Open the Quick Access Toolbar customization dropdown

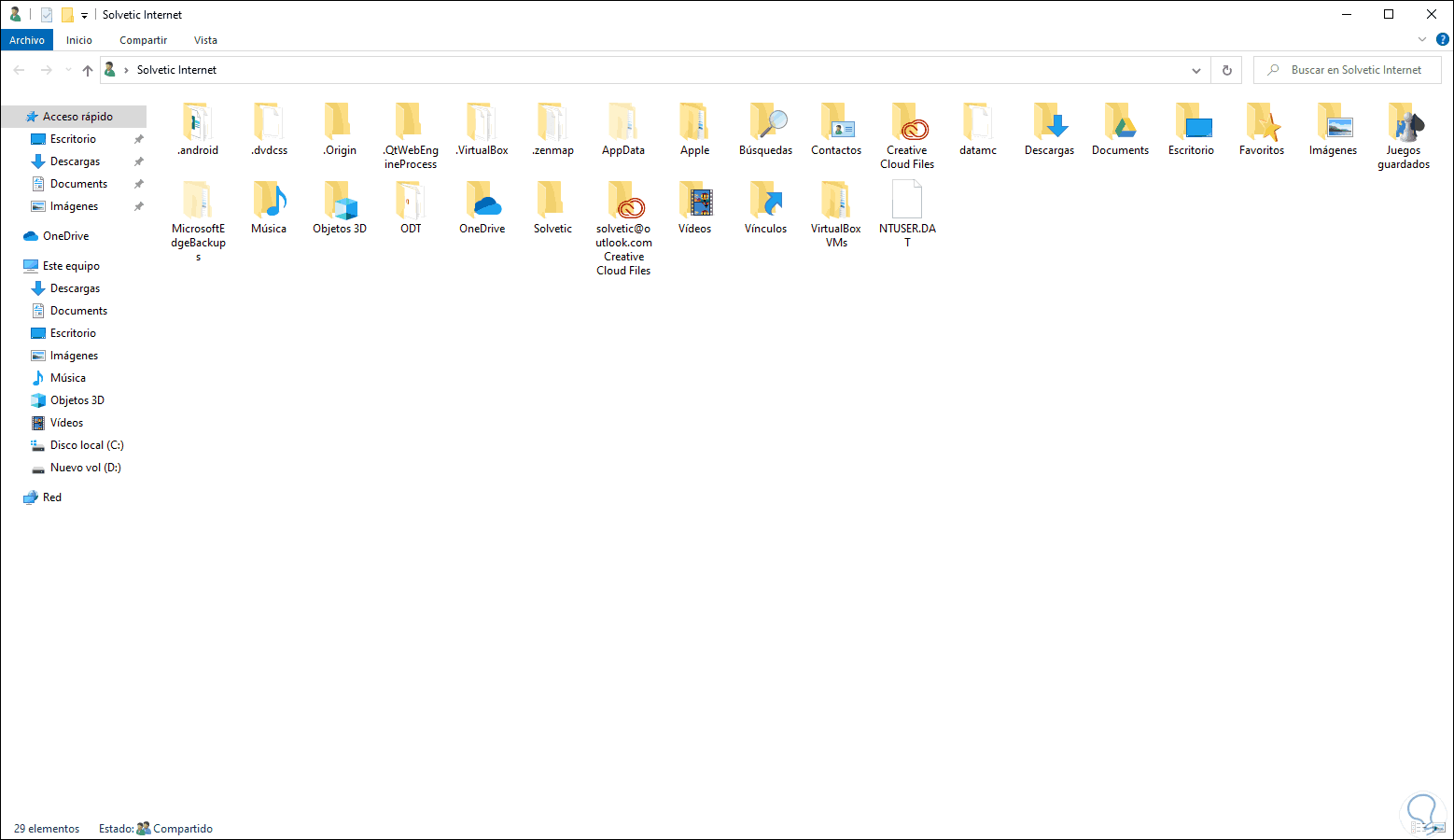click(x=84, y=14)
